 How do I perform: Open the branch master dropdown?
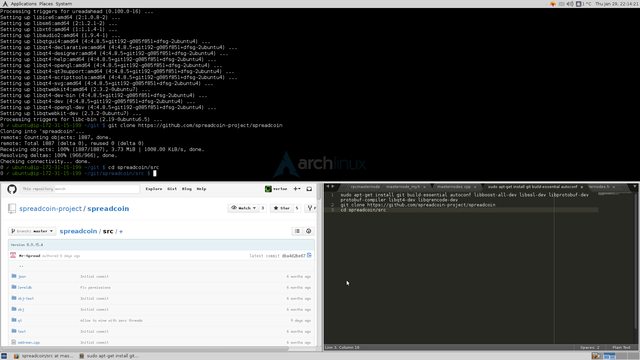[32, 231]
